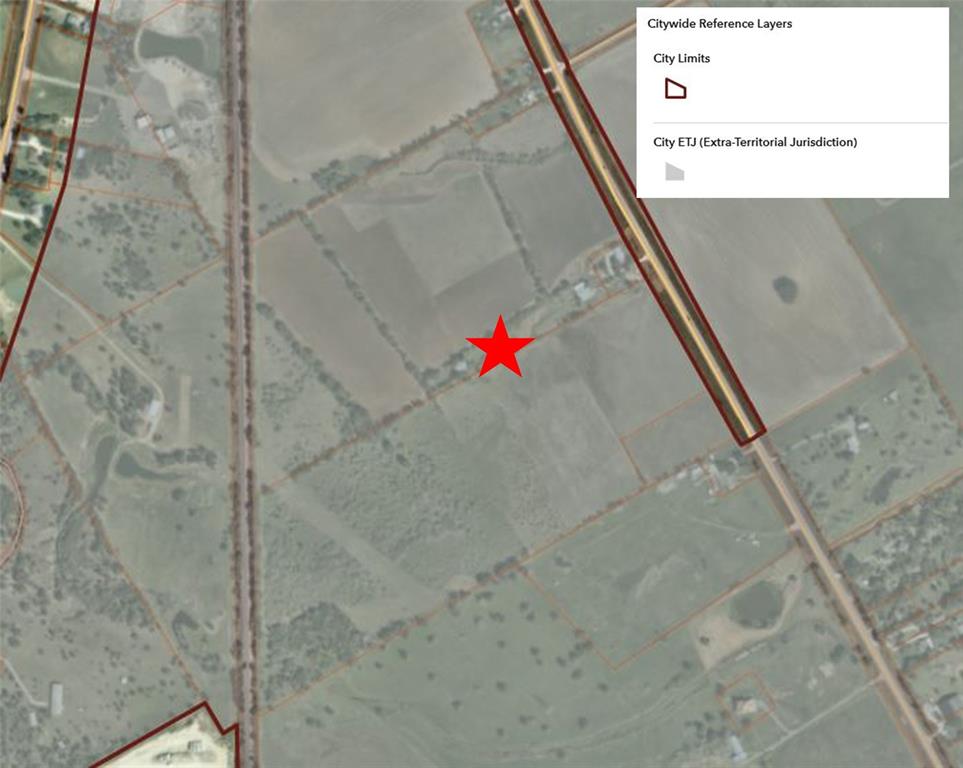Click the Citywide Reference Layers heading
The width and height of the screenshot is (963, 768).
(x=719, y=23)
